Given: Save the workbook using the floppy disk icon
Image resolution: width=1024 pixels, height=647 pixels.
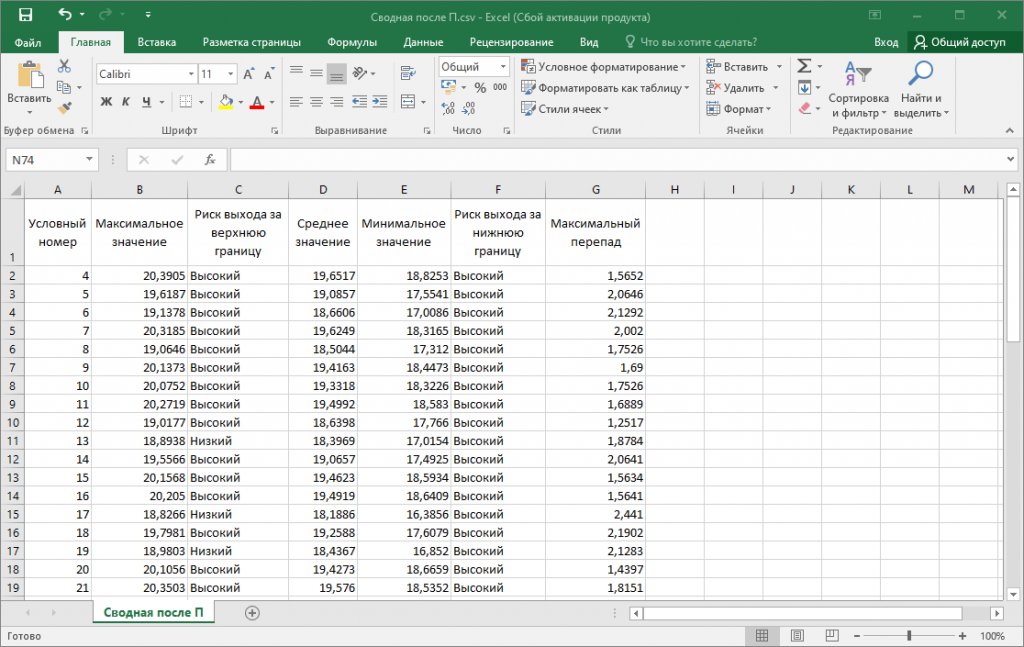Looking at the screenshot, I should (x=25, y=15).
